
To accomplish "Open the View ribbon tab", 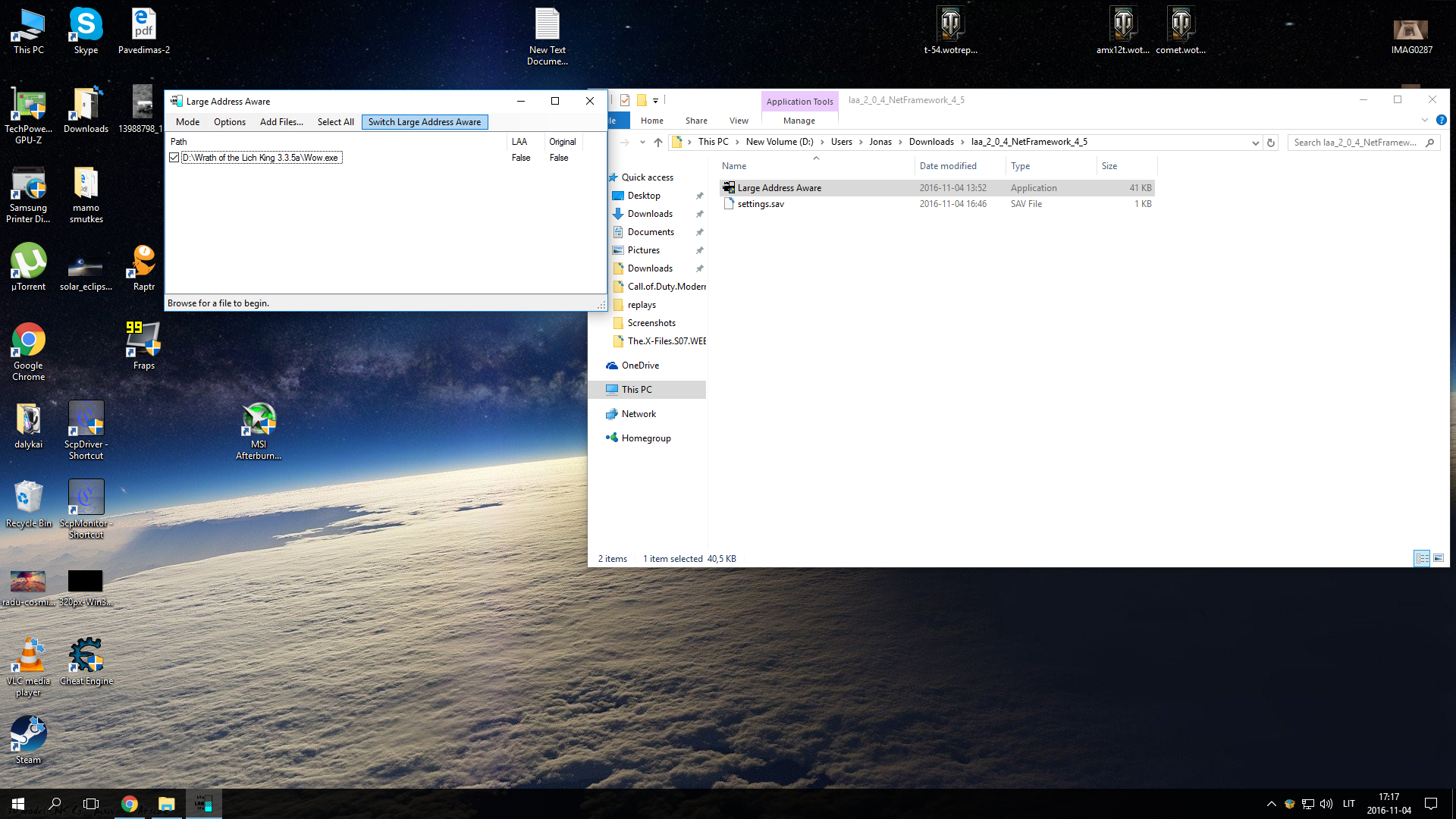I will point(739,121).
